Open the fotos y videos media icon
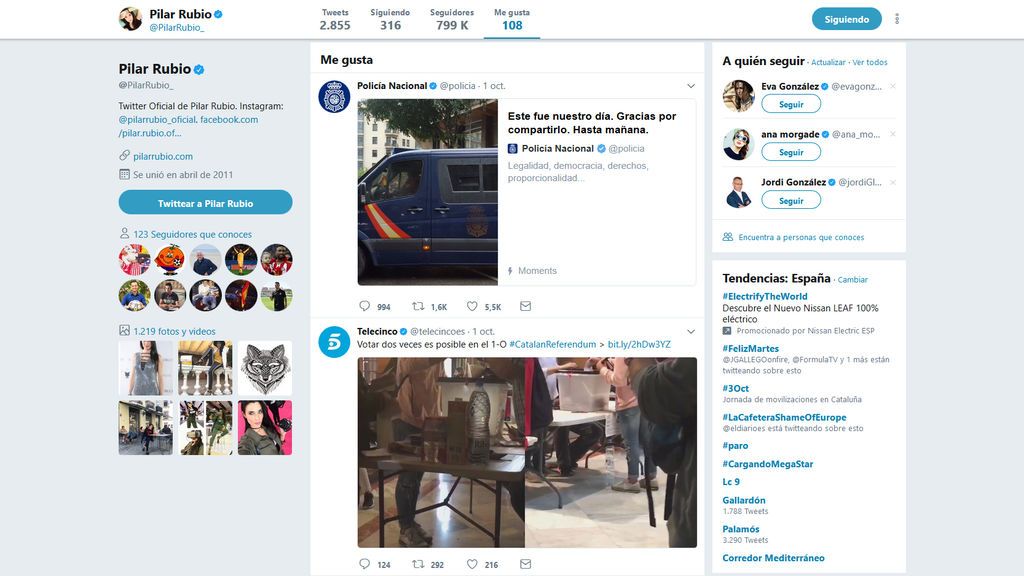Viewport: 1024px width, 576px height. [124, 330]
